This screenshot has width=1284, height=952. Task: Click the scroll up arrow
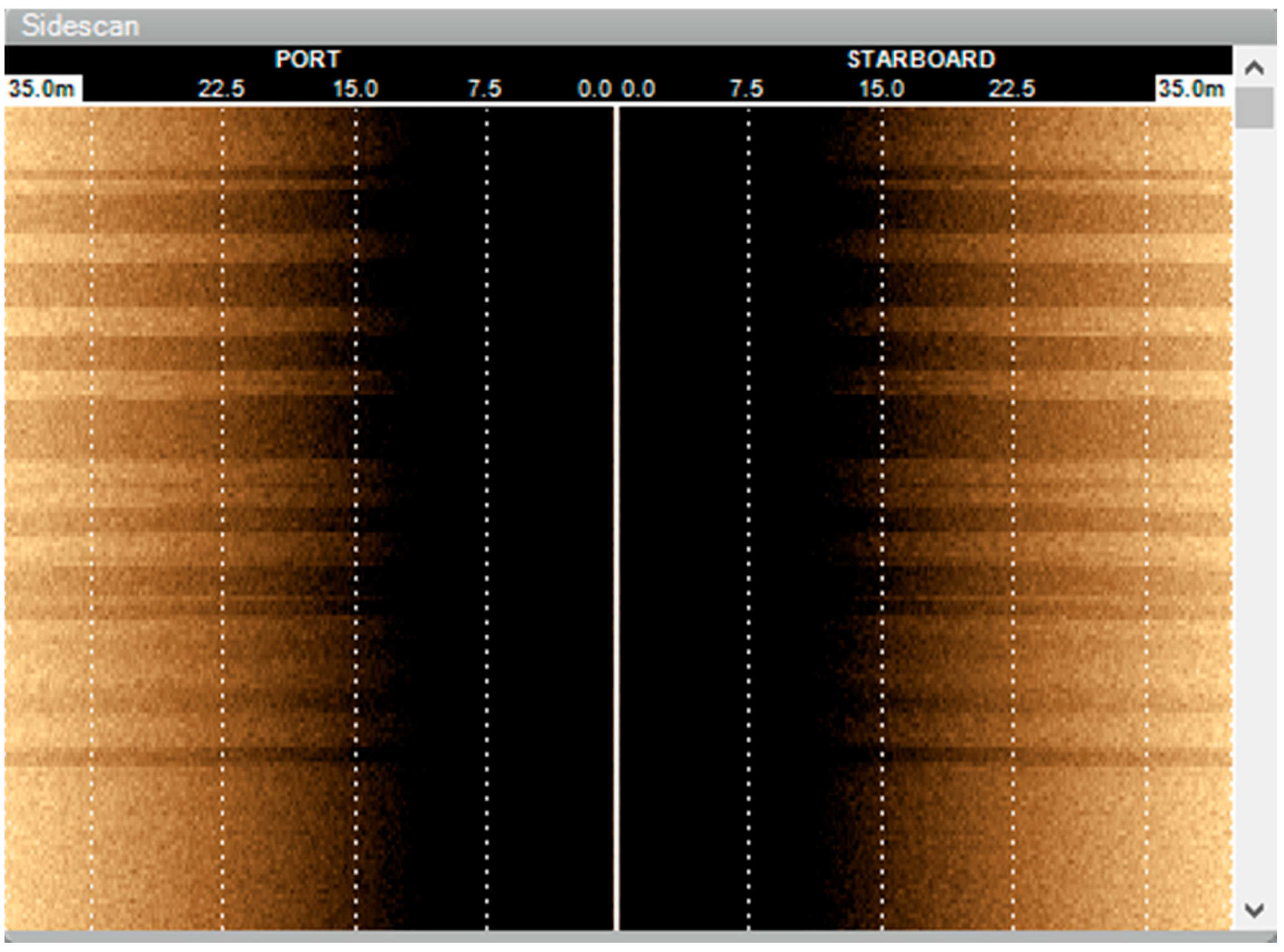point(1255,68)
